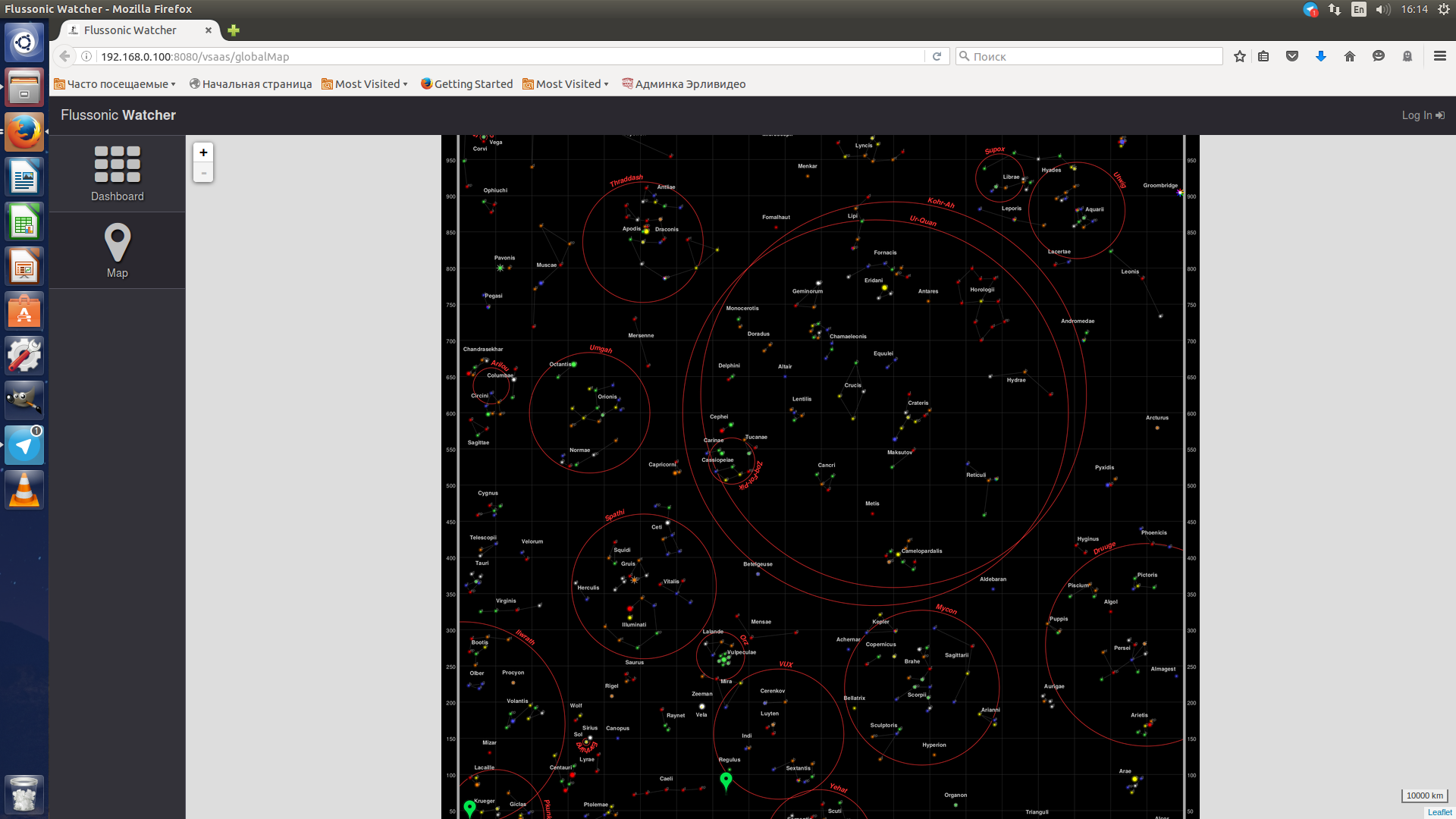Screen dimensions: 1456x819
Task: Expand Часто посещаемые bookmarks dropdown
Action: click(x=115, y=84)
